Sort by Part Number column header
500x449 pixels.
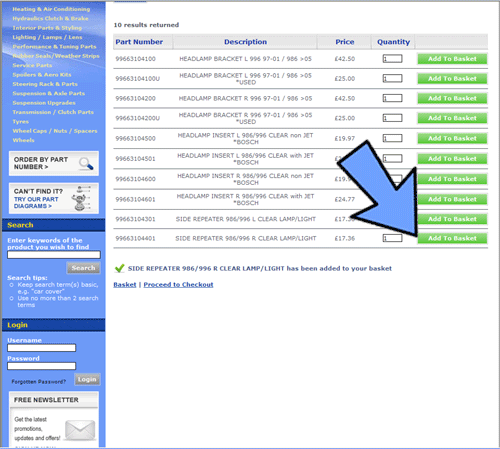point(139,42)
